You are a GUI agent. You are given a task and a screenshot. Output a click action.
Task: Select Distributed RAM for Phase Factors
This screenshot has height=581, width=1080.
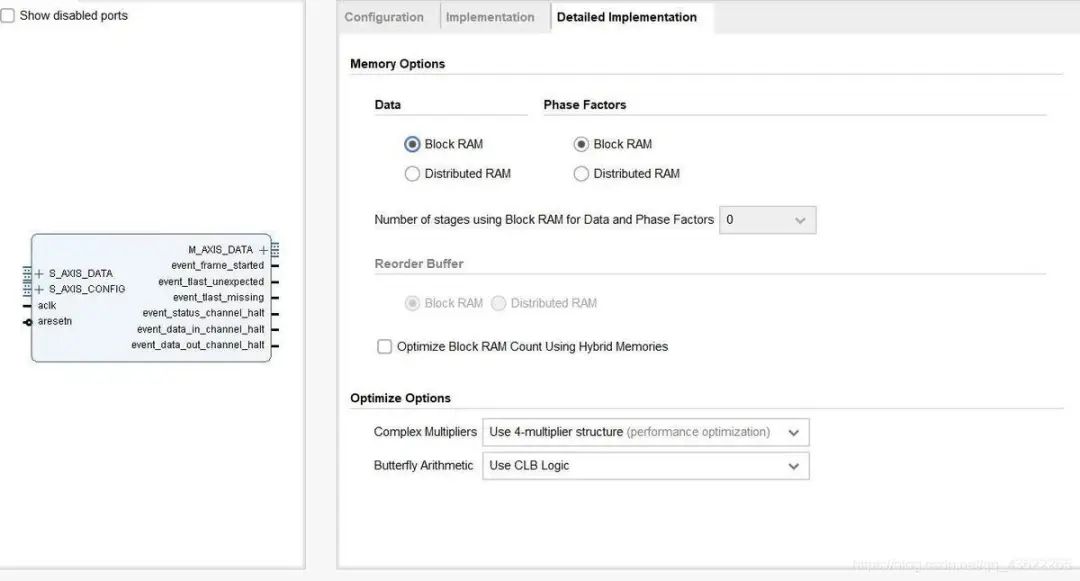(x=581, y=174)
